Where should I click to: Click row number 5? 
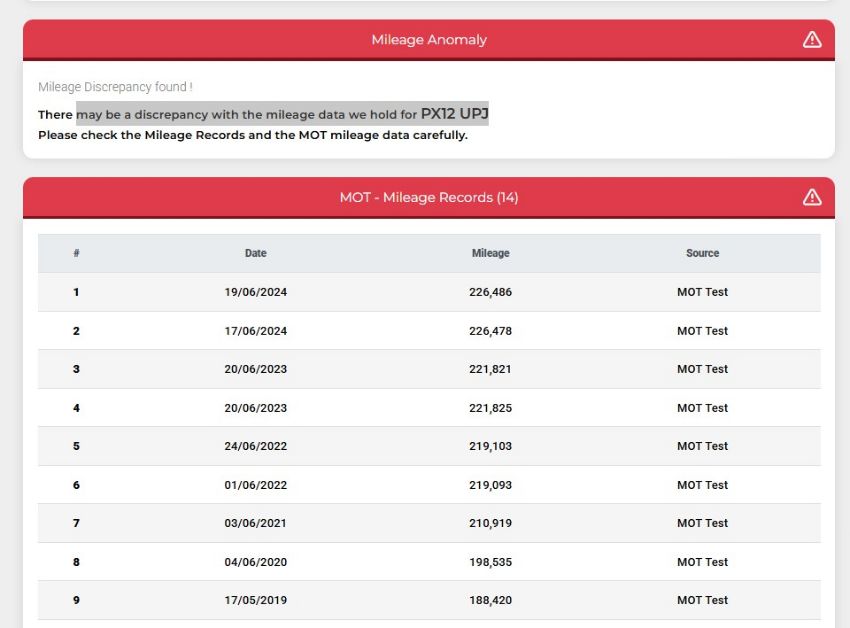tap(76, 446)
